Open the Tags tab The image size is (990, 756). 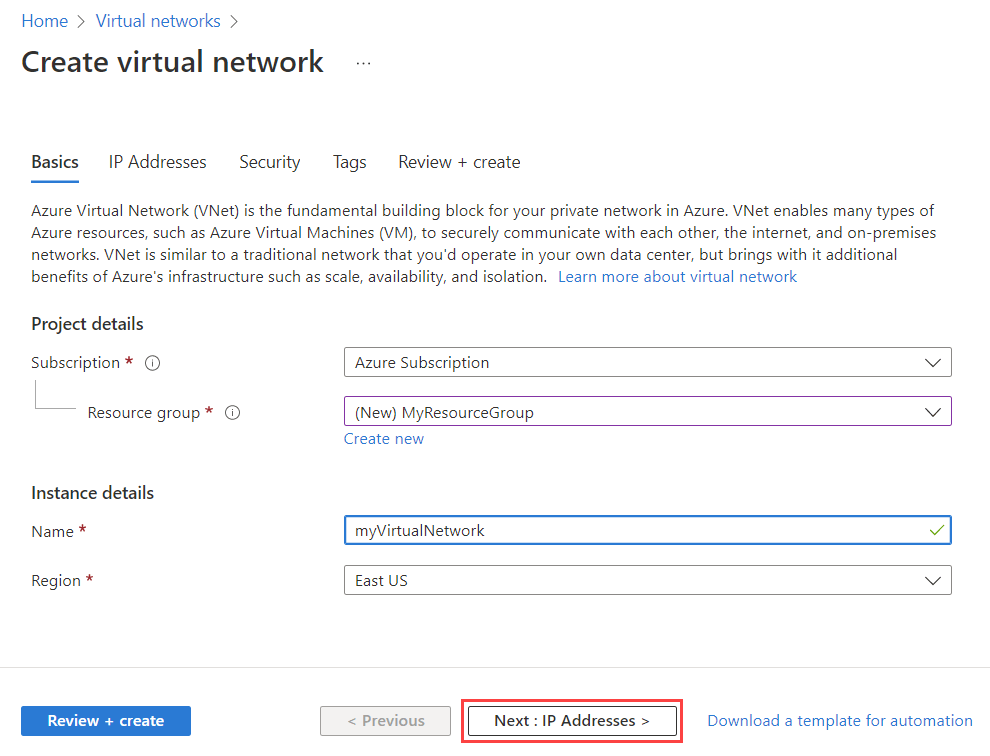click(349, 162)
